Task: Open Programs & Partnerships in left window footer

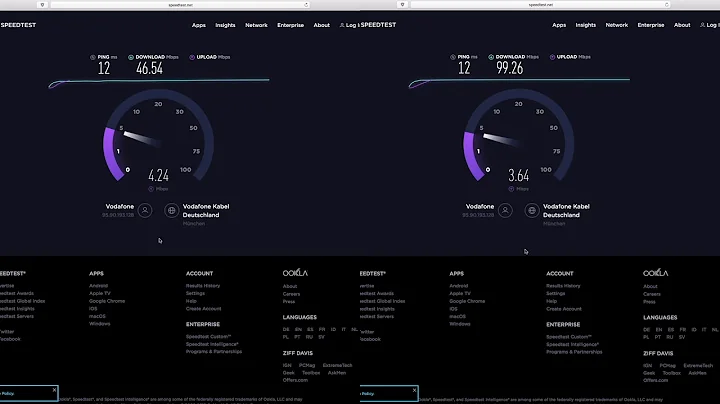Action: pyautogui.click(x=214, y=352)
